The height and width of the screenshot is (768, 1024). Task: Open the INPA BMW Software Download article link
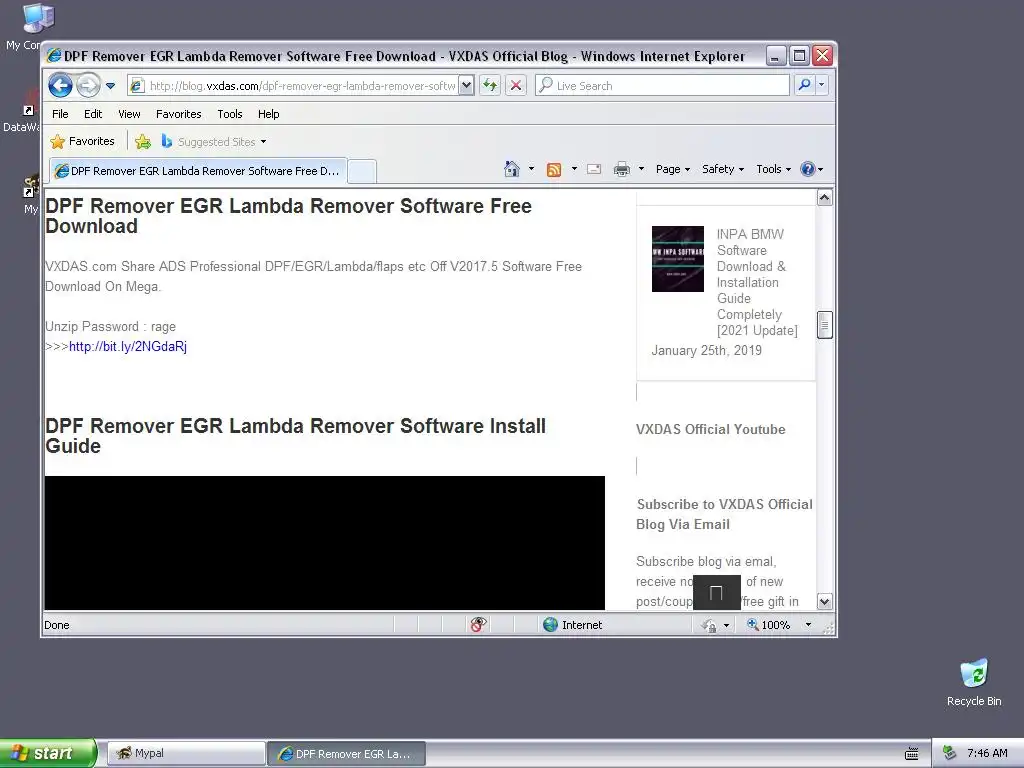point(756,282)
